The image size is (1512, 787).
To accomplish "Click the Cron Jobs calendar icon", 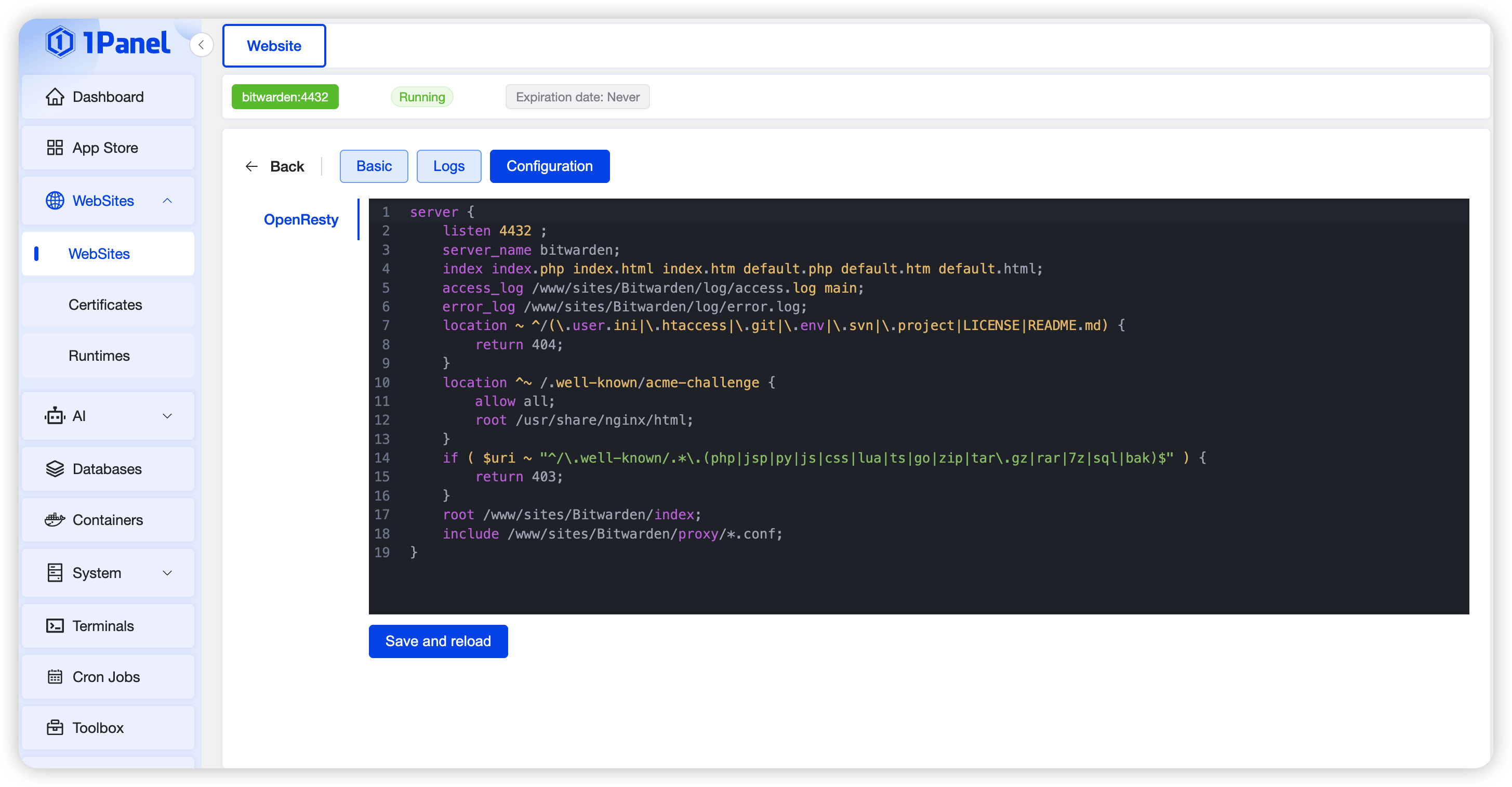I will click(55, 677).
